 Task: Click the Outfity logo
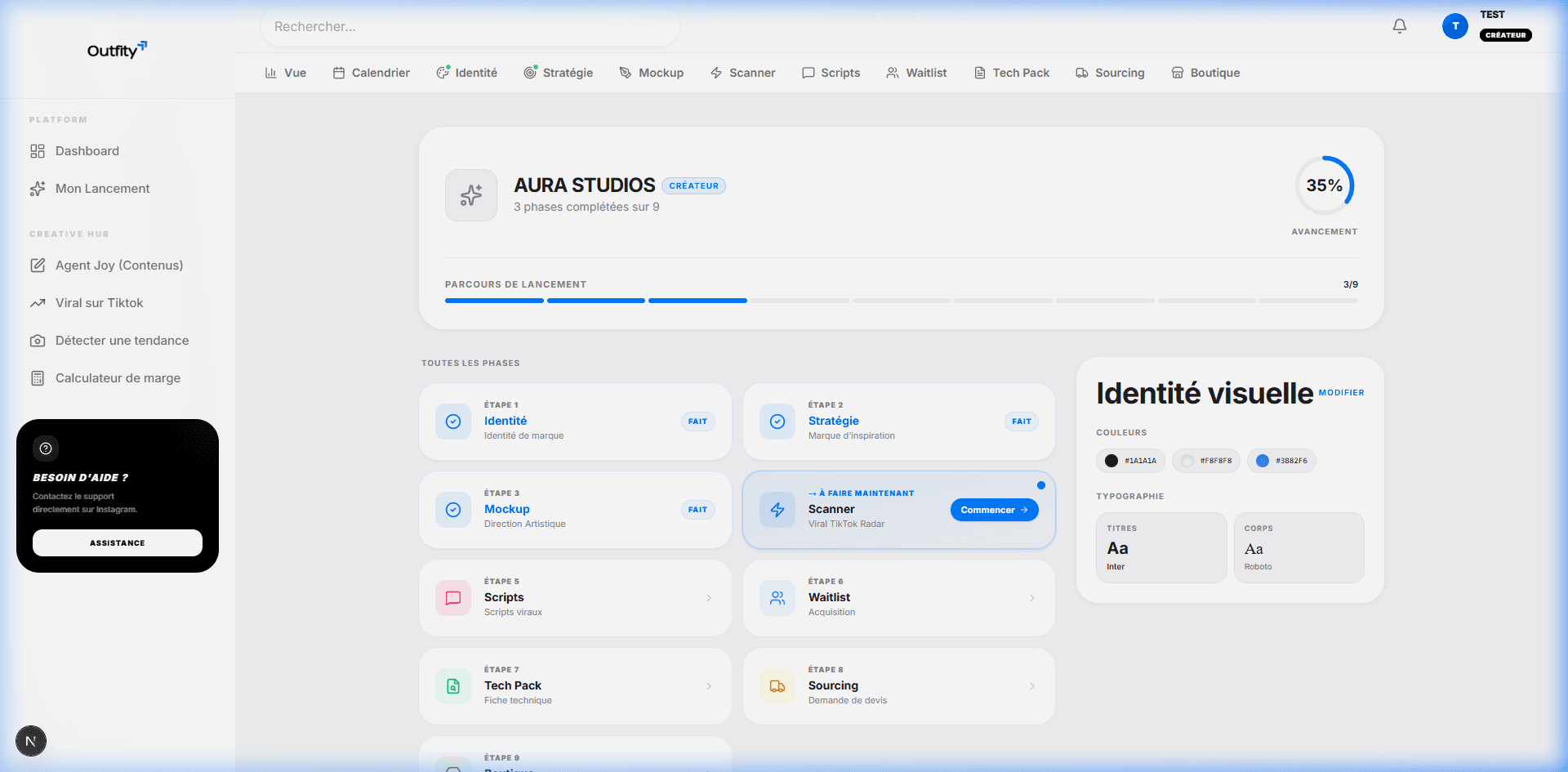116,50
